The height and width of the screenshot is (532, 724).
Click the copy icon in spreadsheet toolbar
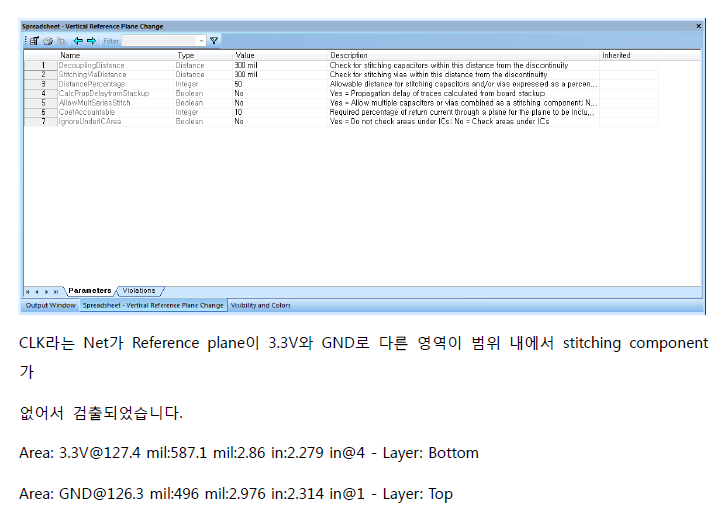pyautogui.click(x=61, y=41)
